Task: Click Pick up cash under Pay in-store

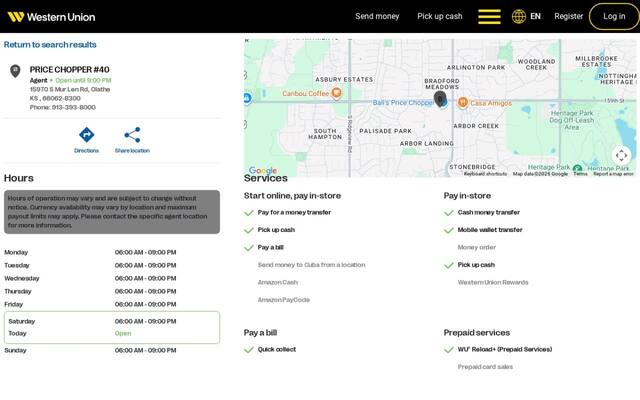Action: 476,265
